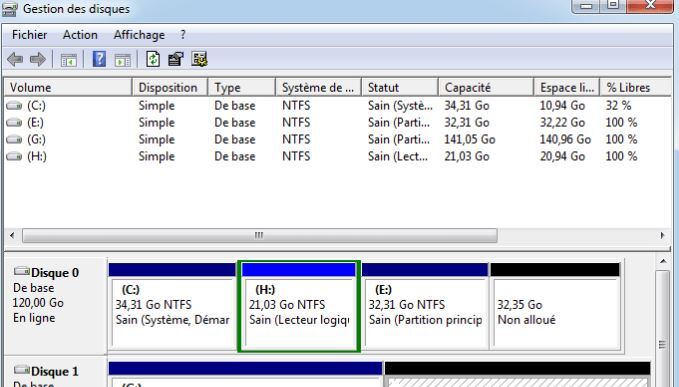
Task: Minimize the Gestion des disques window
Action: [586, 6]
